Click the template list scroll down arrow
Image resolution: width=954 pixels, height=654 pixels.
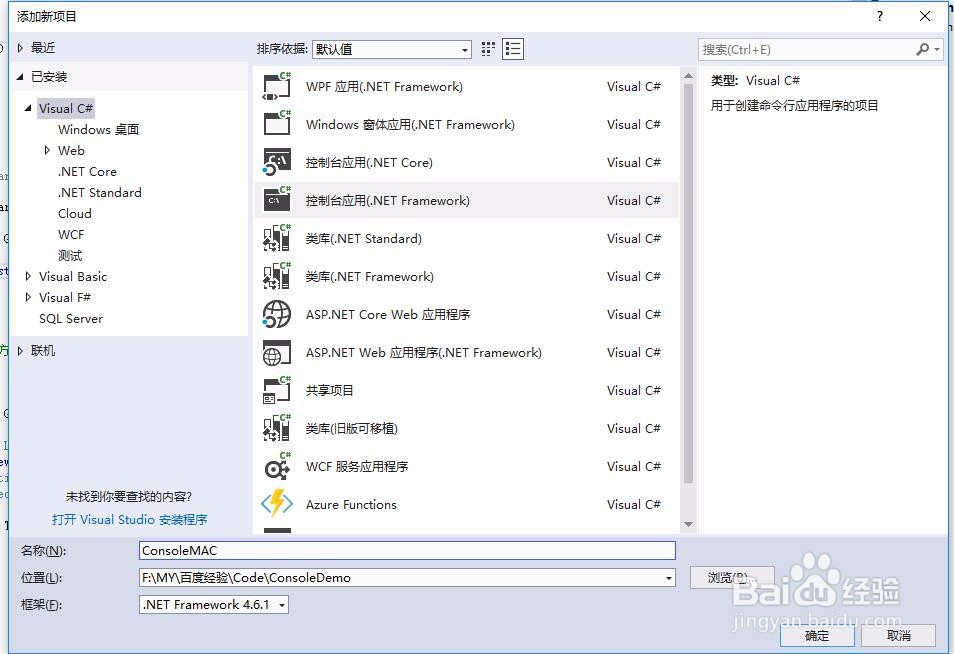(x=689, y=524)
